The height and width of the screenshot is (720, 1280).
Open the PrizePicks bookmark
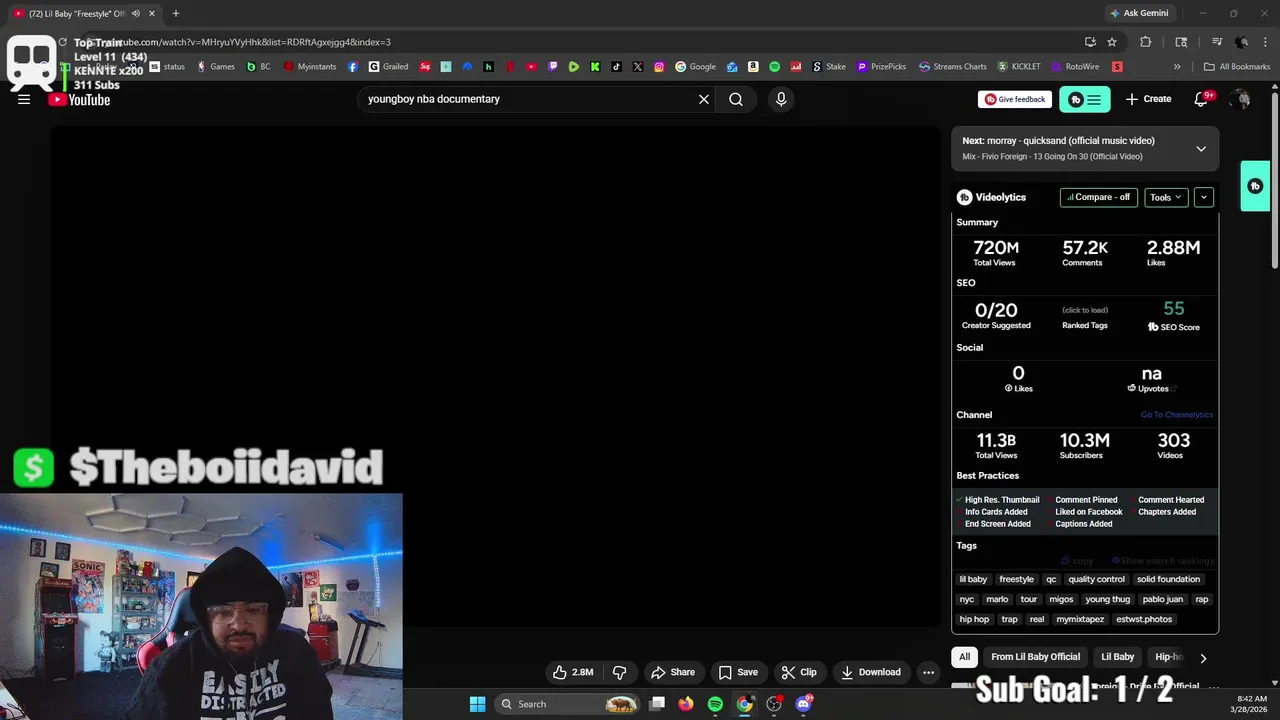pos(881,67)
